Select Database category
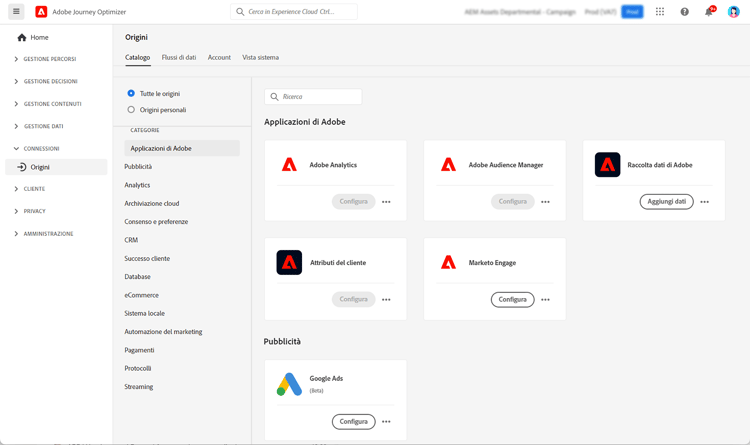 (x=137, y=277)
